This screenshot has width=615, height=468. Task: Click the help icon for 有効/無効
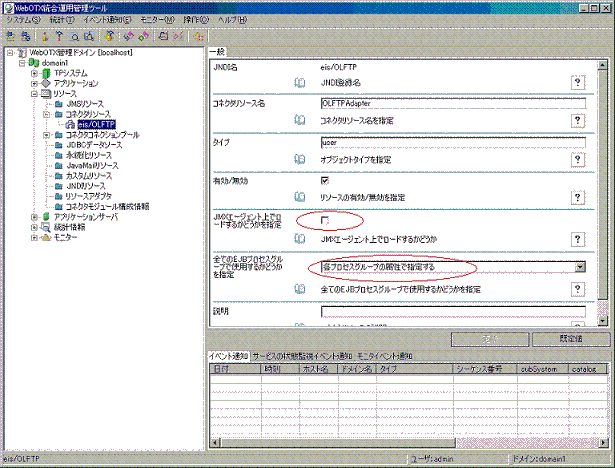(577, 198)
